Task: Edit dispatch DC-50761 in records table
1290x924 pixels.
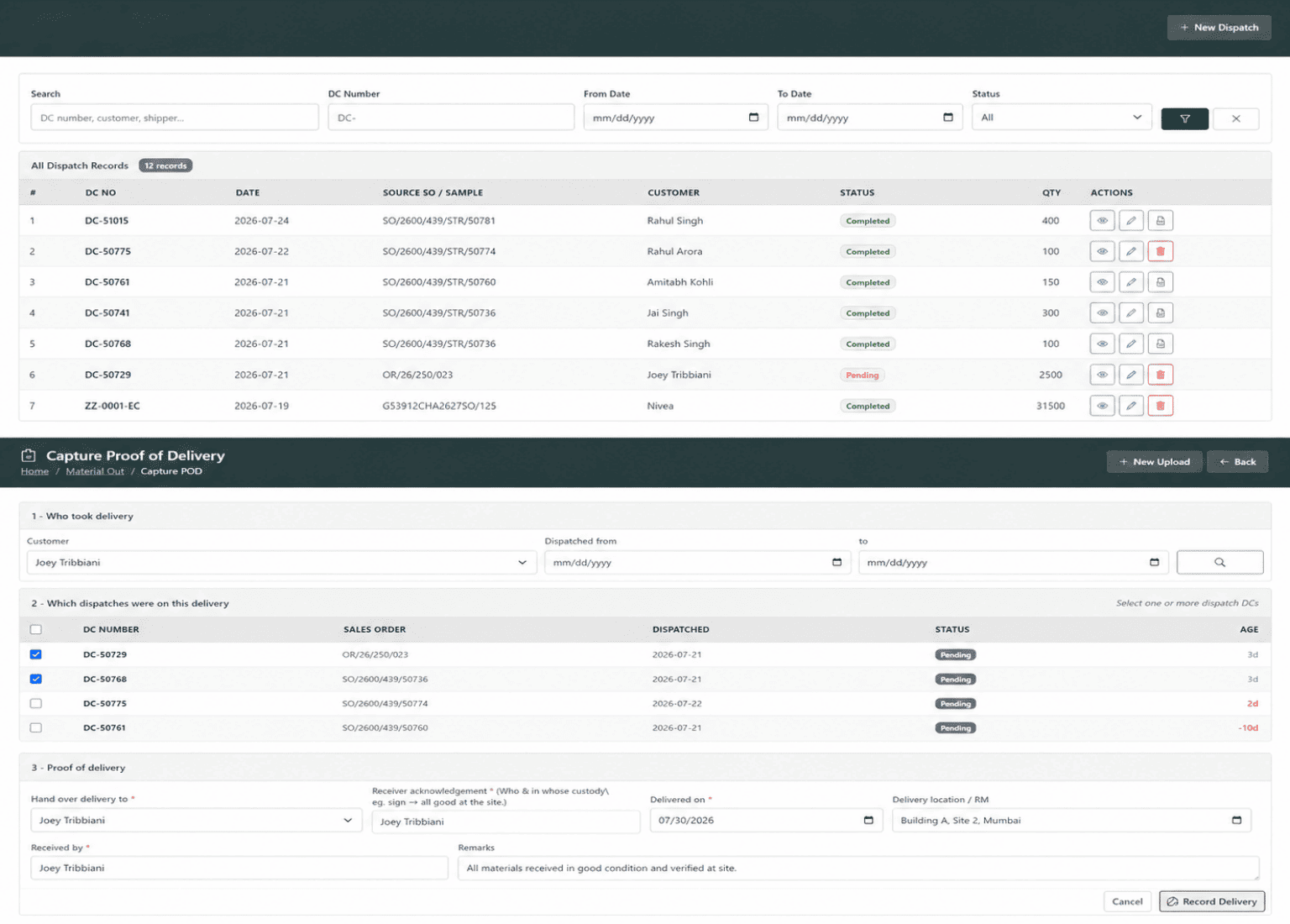Action: (1131, 282)
